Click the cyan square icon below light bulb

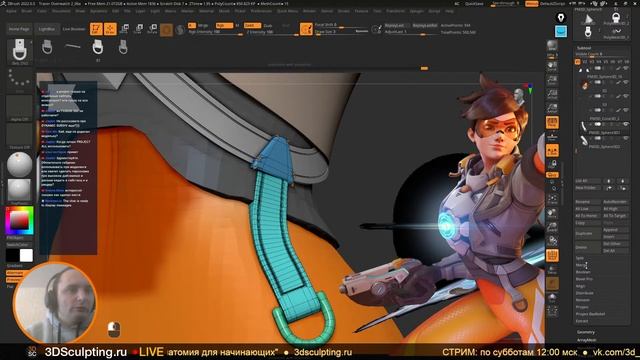click(561, 31)
